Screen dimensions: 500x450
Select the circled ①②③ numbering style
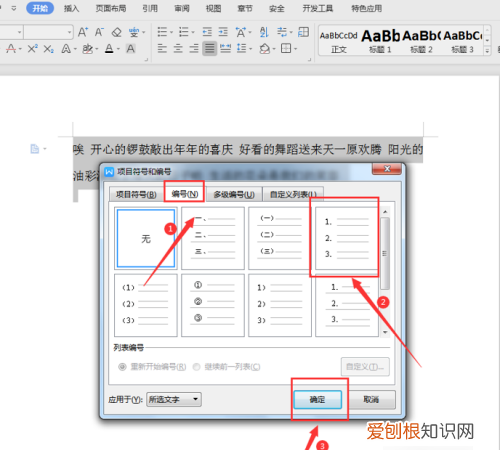213,305
